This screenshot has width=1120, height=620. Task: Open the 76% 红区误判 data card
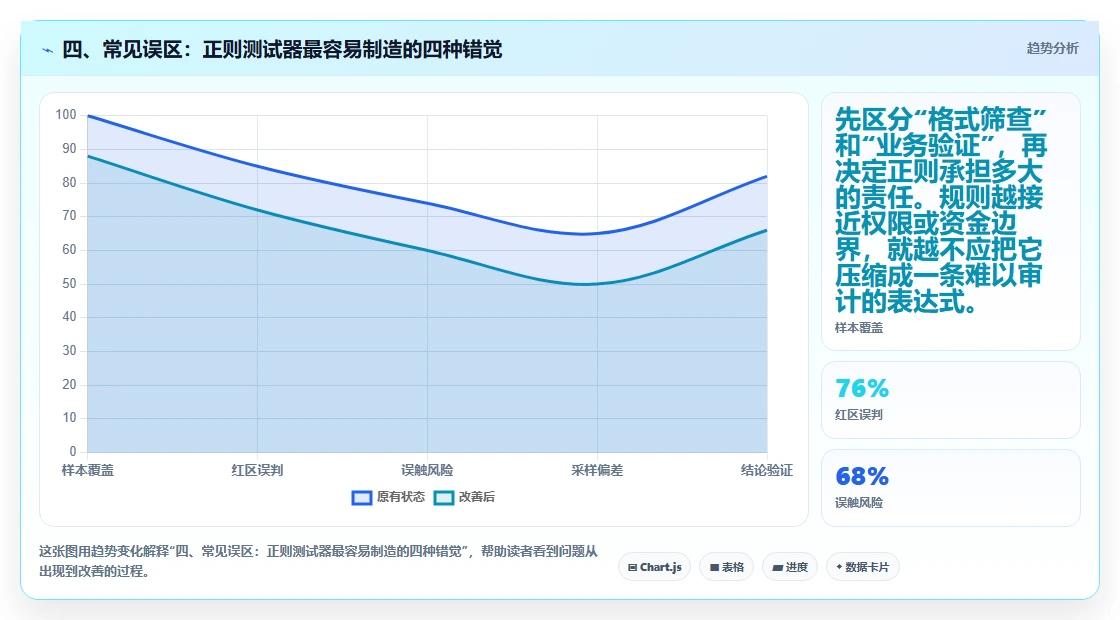pos(951,400)
